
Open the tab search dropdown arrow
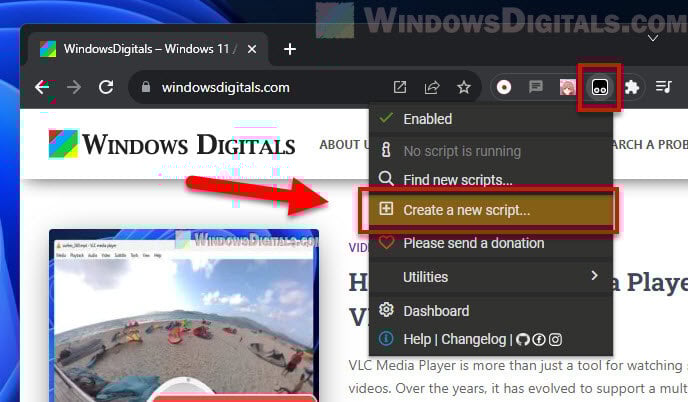pyautogui.click(x=652, y=38)
